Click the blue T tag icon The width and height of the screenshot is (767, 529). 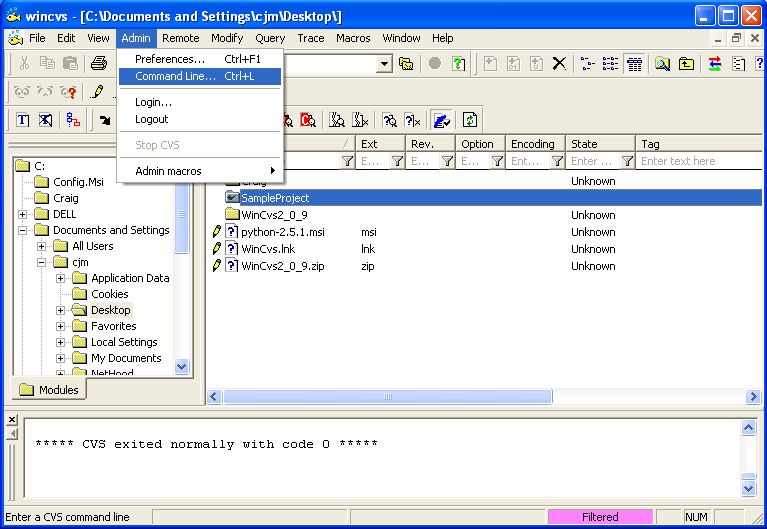coord(23,120)
